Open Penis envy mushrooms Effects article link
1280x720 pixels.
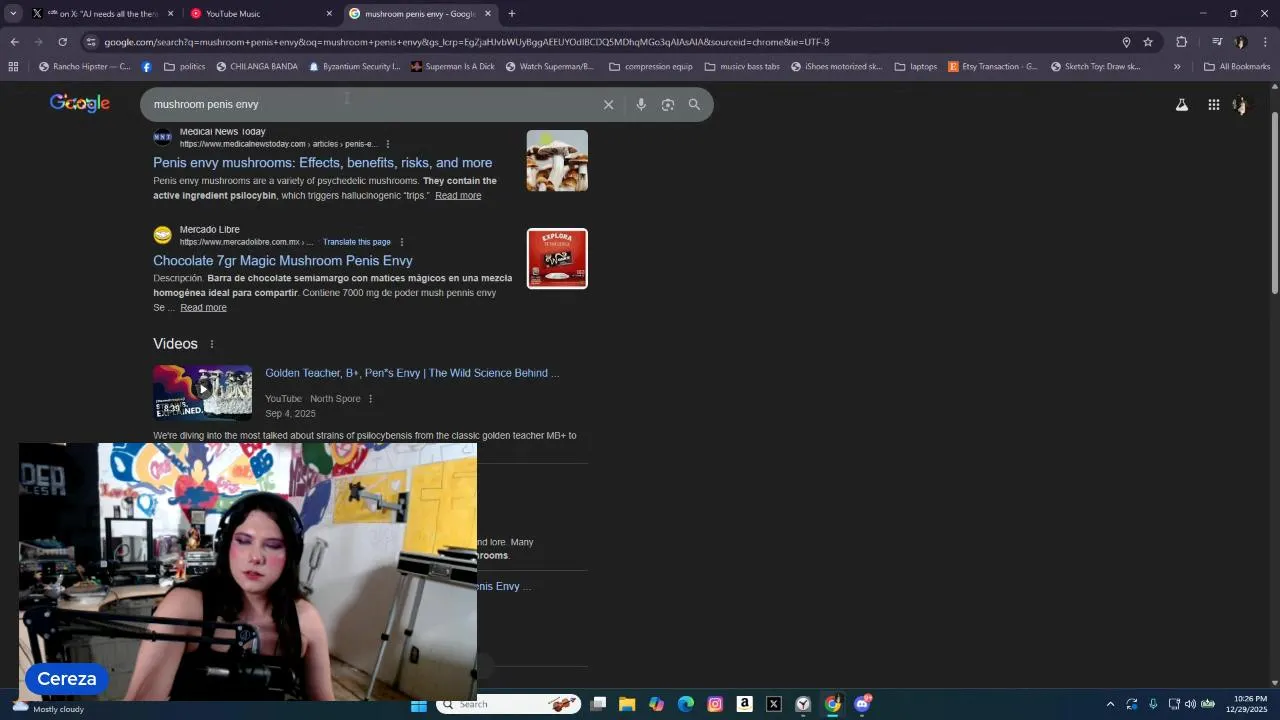tap(322, 163)
